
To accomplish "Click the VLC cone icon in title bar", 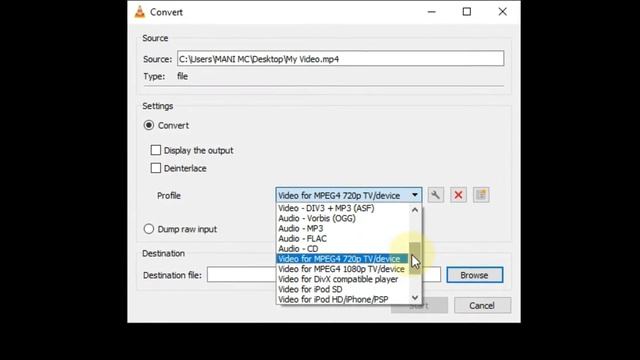I will coord(140,12).
